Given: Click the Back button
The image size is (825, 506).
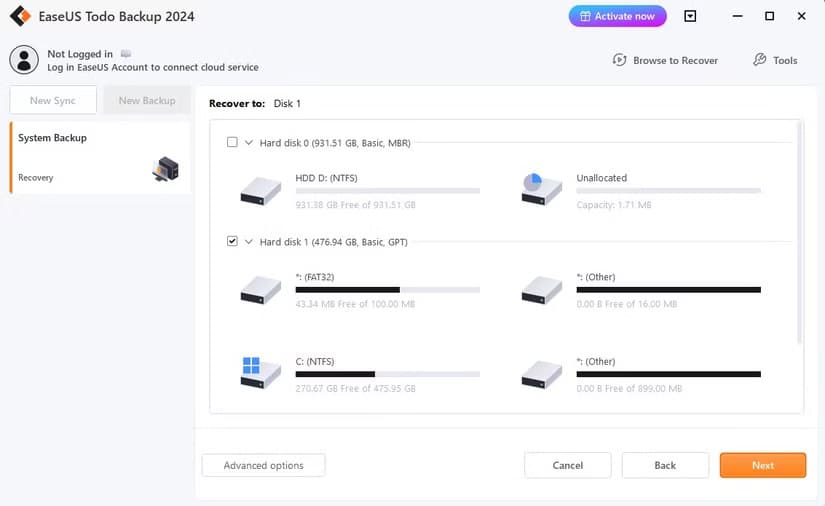Looking at the screenshot, I should (x=665, y=465).
